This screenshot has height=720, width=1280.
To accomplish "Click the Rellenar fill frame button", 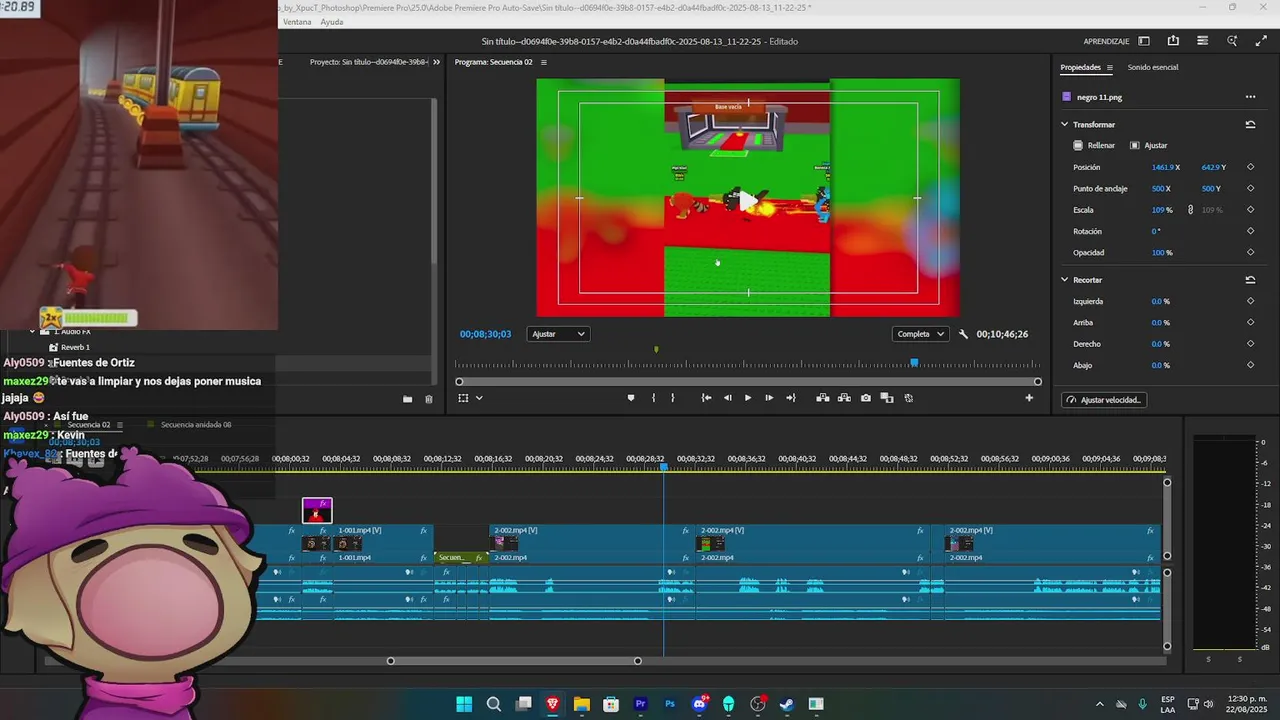I will coord(1094,145).
